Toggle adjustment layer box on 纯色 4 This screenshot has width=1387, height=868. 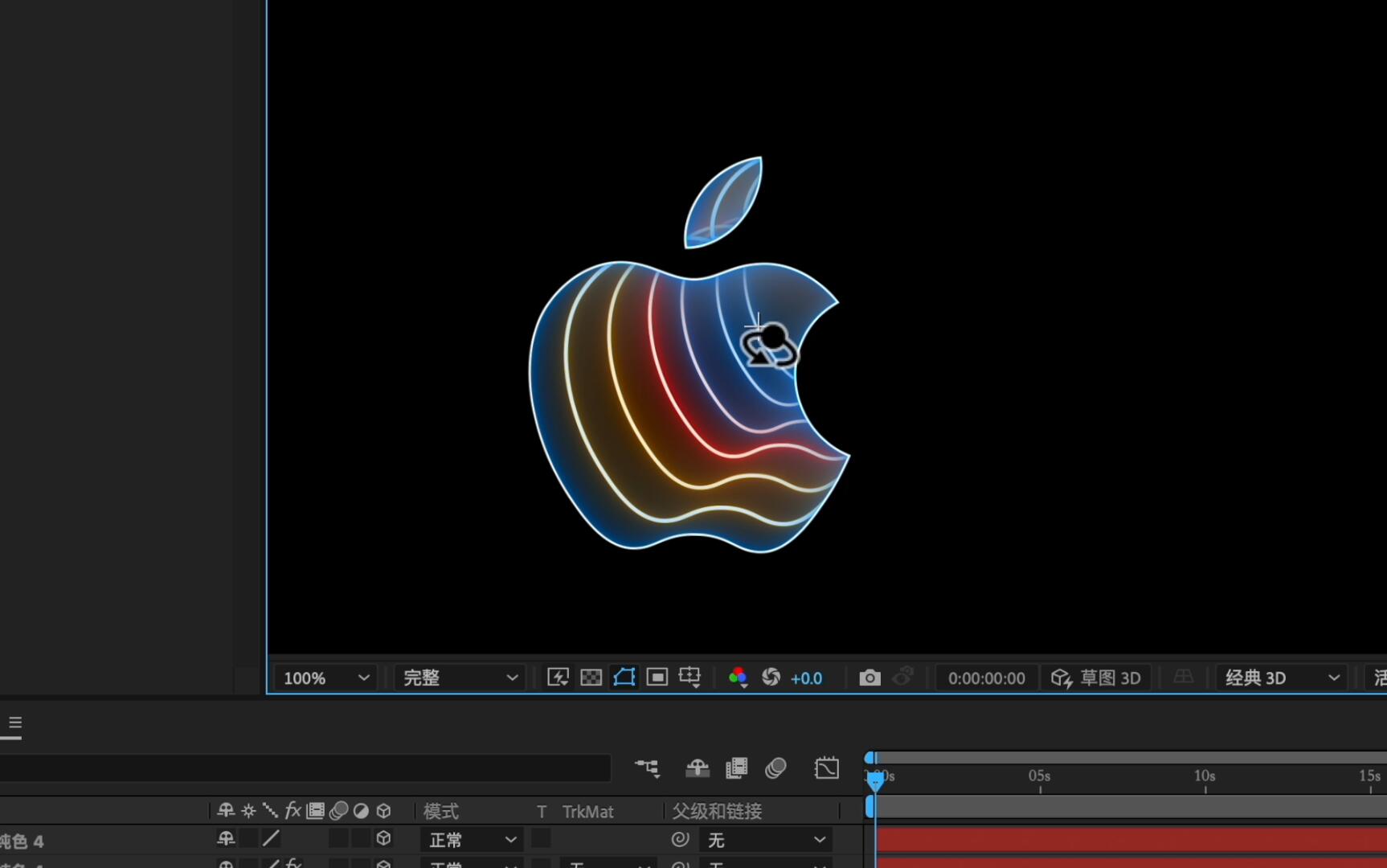click(361, 838)
